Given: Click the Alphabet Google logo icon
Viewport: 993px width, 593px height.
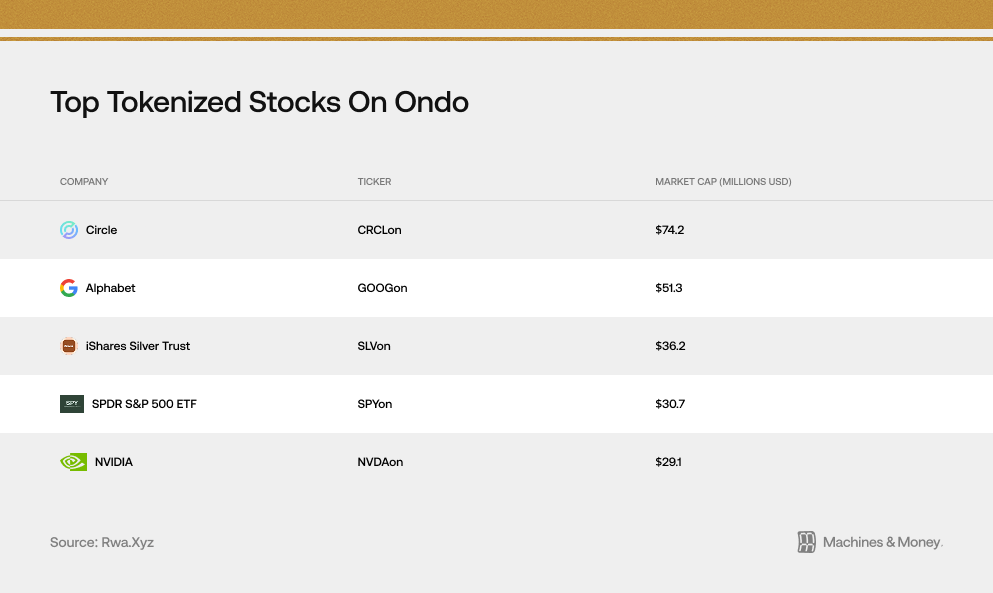Looking at the screenshot, I should (69, 288).
